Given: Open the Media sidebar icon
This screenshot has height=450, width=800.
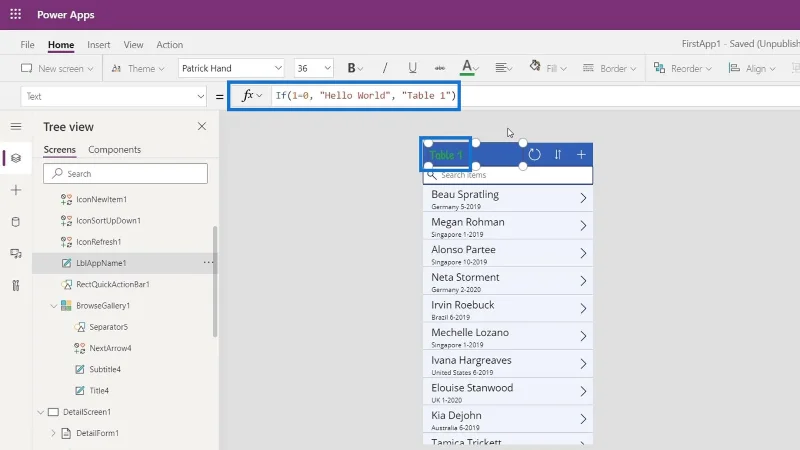Looking at the screenshot, I should click(x=16, y=254).
